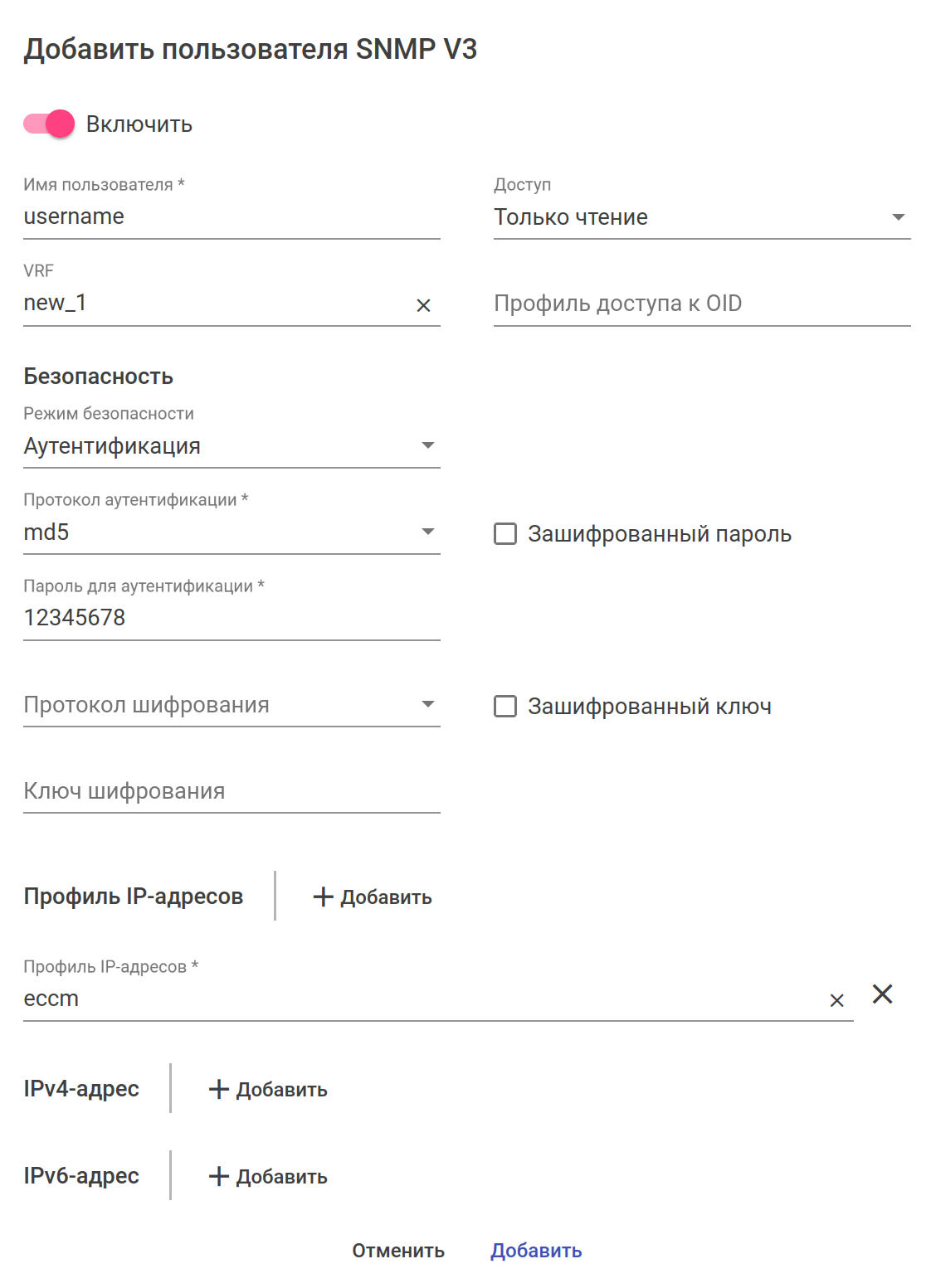Remove the eccm IP address profile row
Image resolution: width=931 pixels, height=1288 pixels.
coord(882,994)
